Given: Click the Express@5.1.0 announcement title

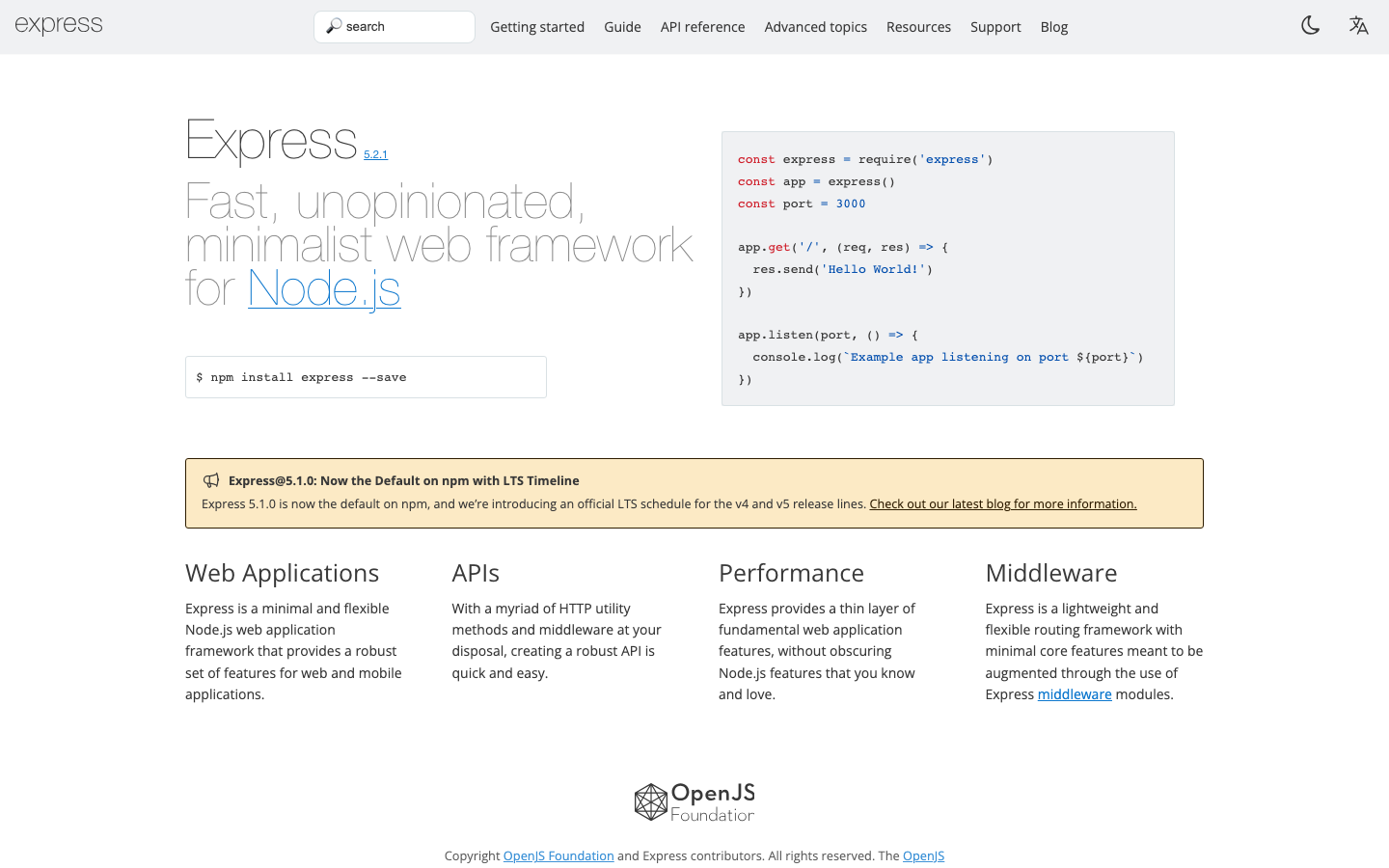Looking at the screenshot, I should tap(404, 480).
